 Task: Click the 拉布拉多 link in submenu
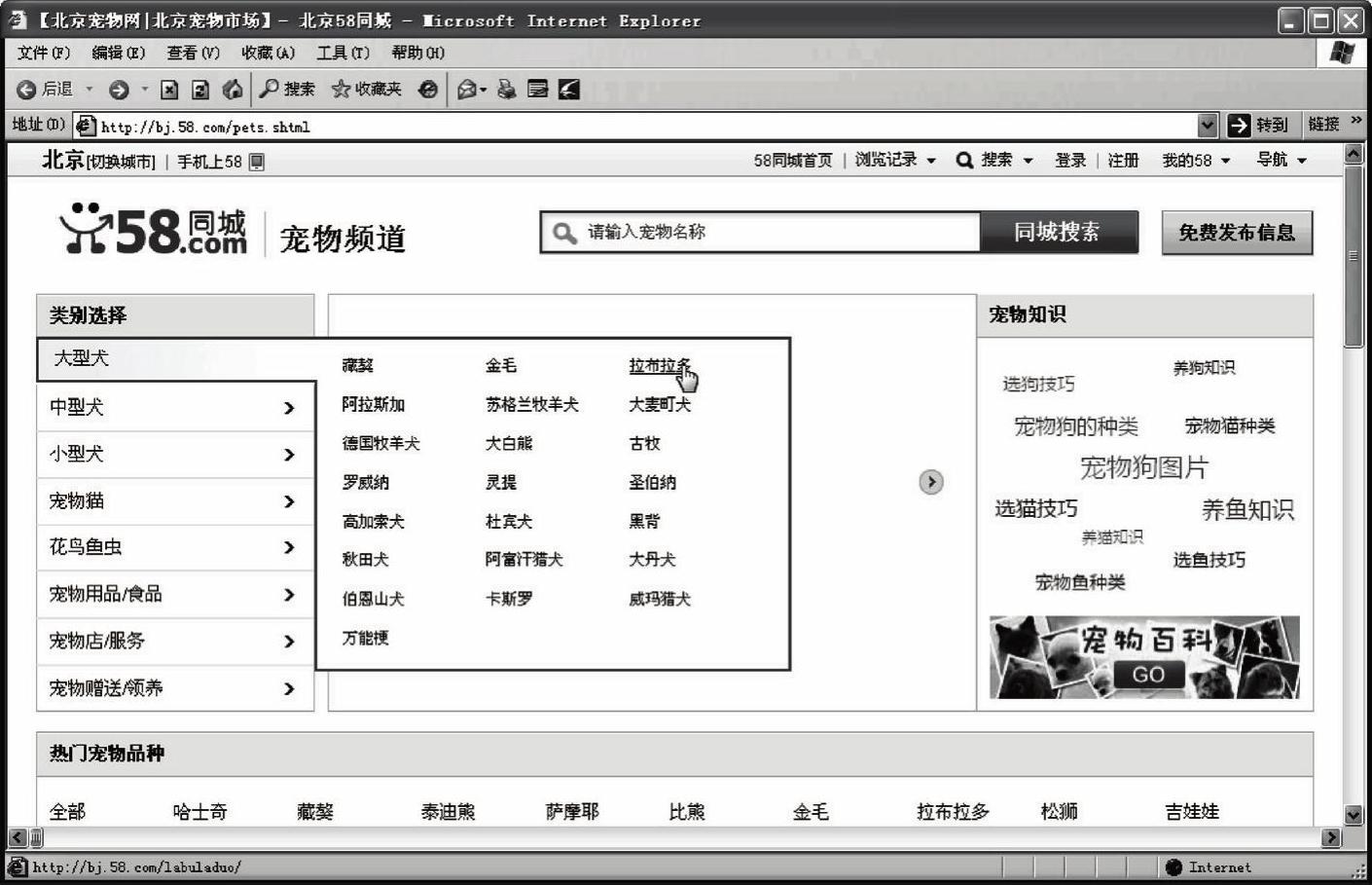point(660,366)
